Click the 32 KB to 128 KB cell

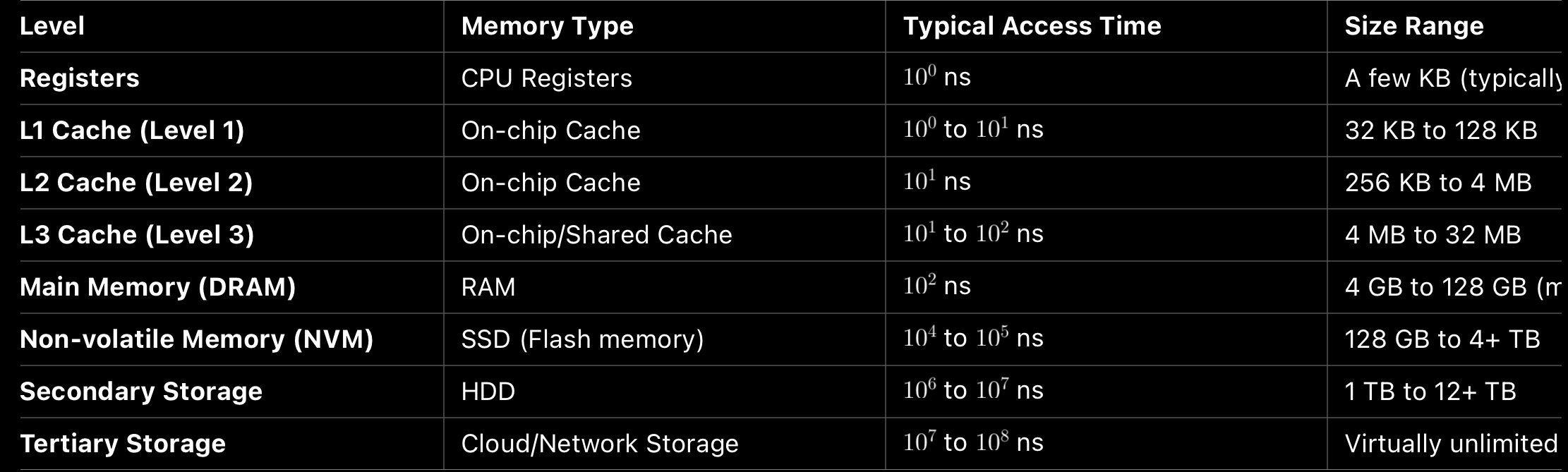[x=1440, y=131]
